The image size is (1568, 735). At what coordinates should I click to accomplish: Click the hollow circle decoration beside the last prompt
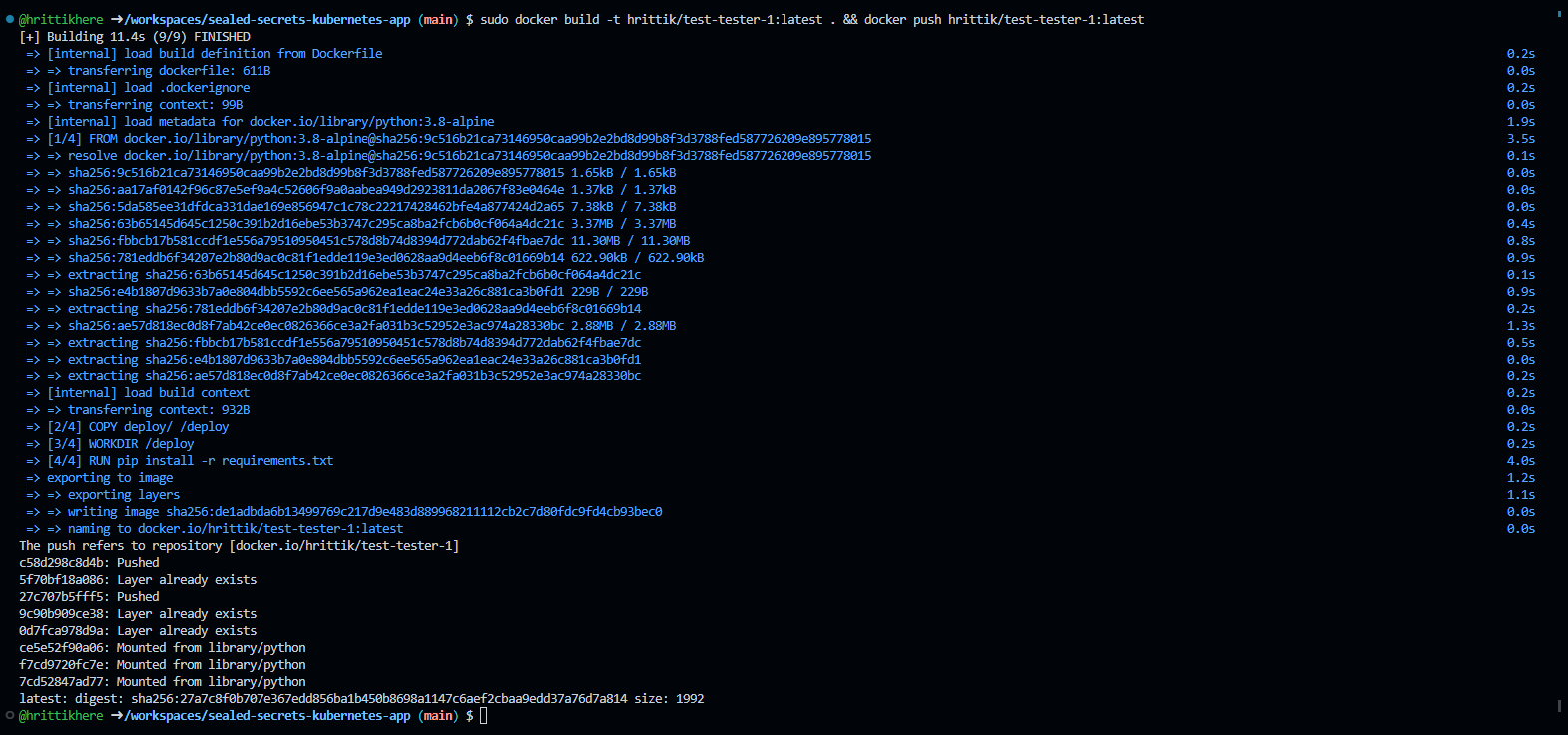[x=10, y=716]
